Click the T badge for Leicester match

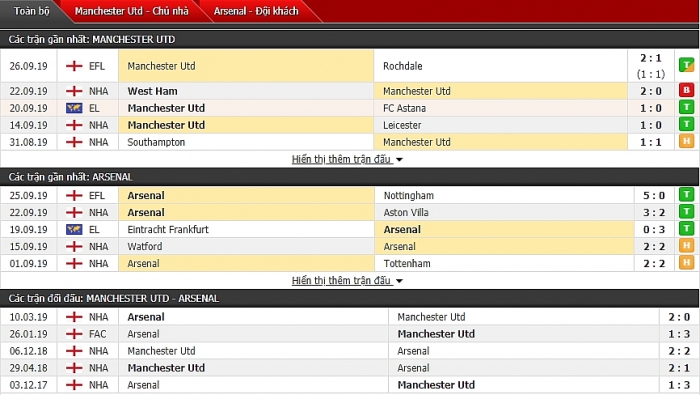[x=687, y=125]
